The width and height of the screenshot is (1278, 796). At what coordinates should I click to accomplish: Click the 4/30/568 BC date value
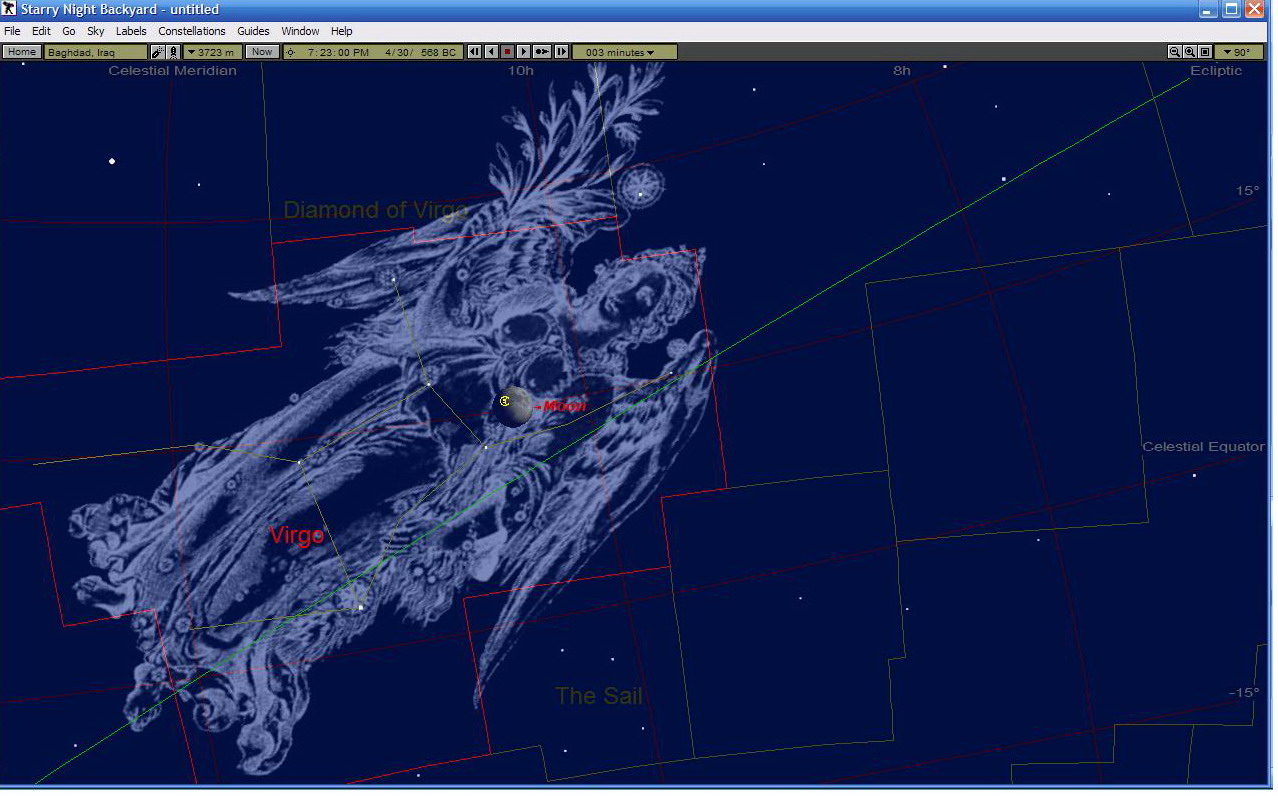click(420, 52)
